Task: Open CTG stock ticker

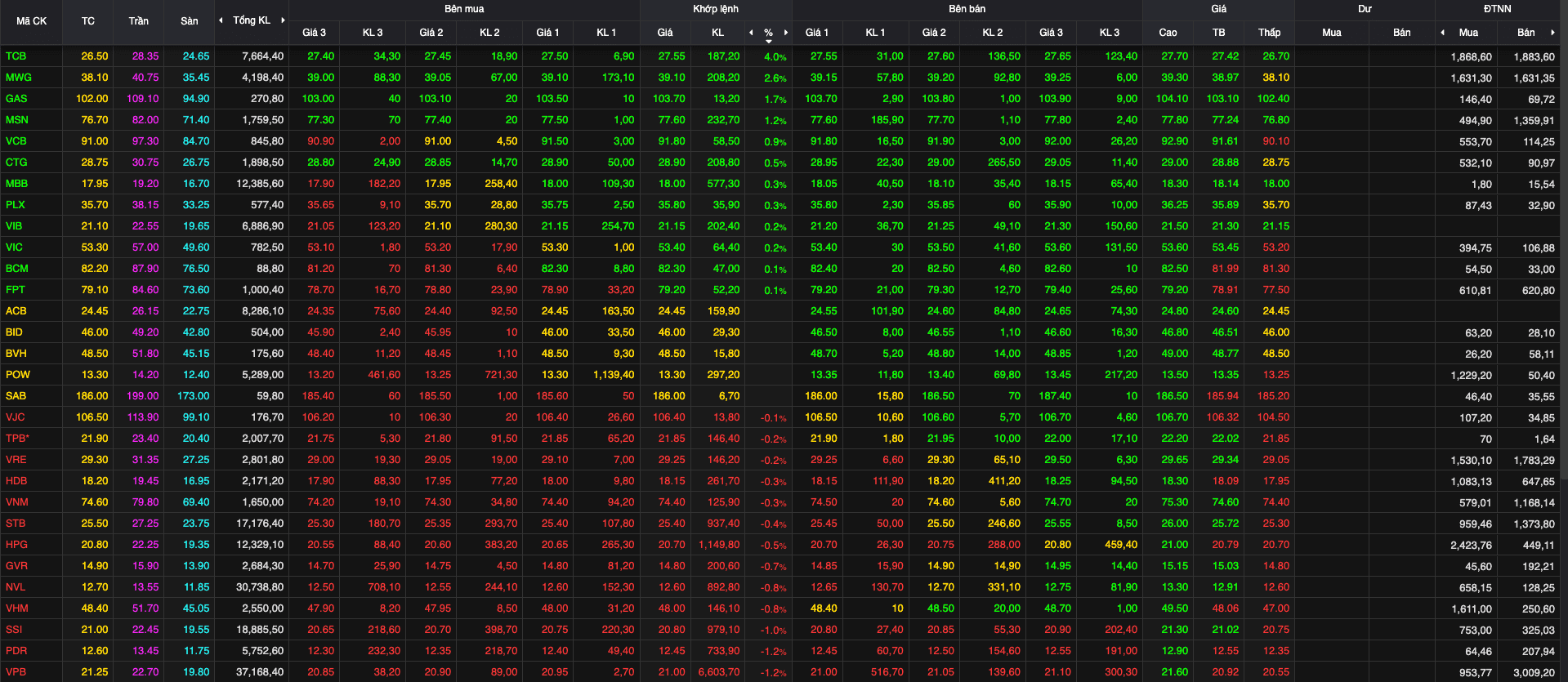Action: click(x=16, y=163)
